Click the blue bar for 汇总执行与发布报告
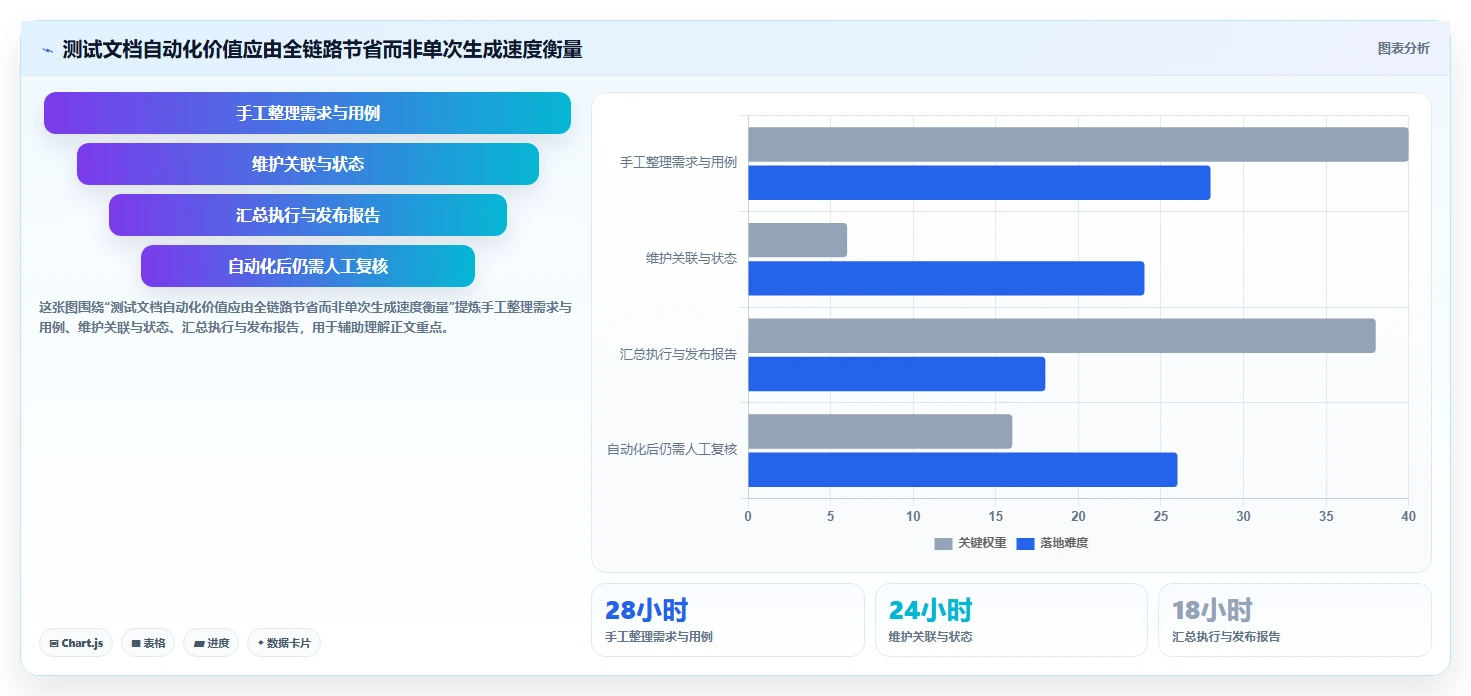 tap(896, 374)
